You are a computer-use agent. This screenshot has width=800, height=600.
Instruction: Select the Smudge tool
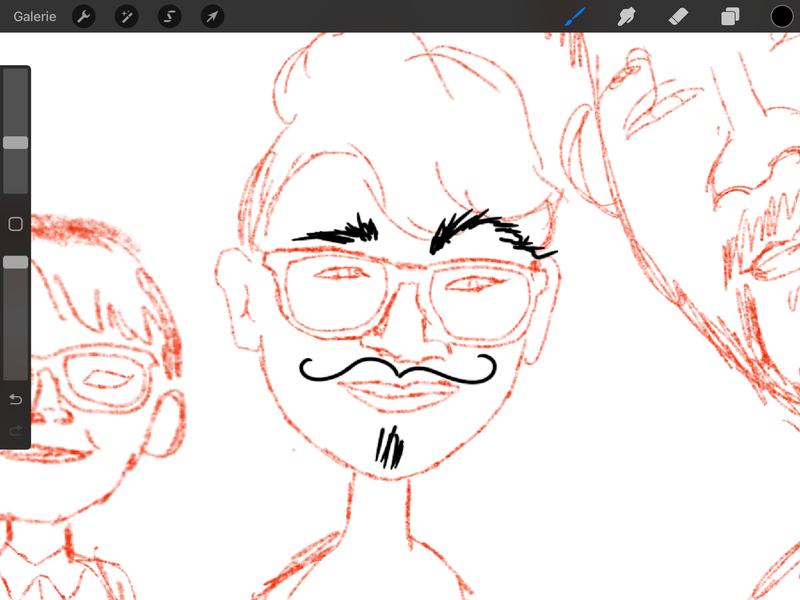pyautogui.click(x=627, y=16)
